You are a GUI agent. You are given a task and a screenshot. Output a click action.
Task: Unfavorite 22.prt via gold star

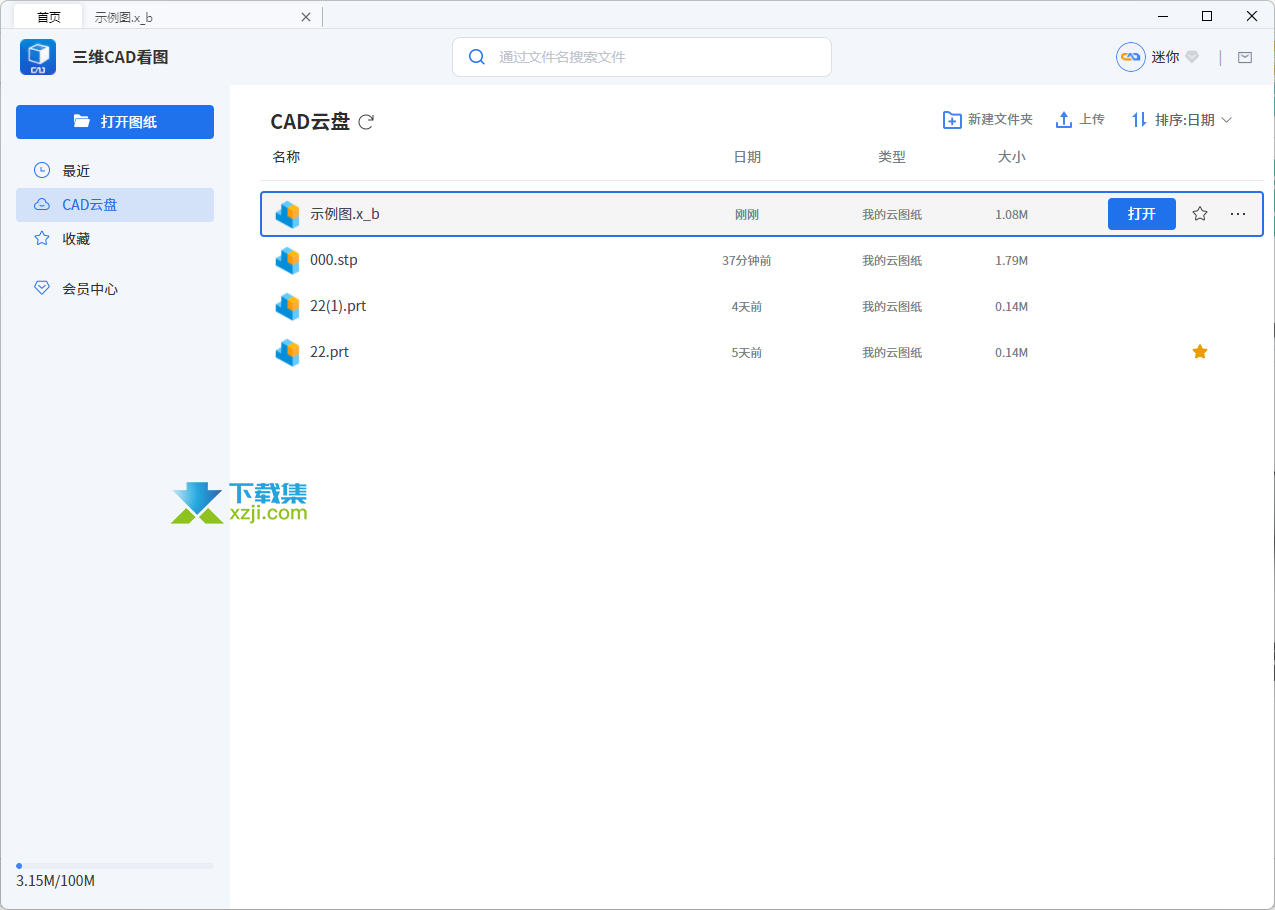pyautogui.click(x=1200, y=352)
